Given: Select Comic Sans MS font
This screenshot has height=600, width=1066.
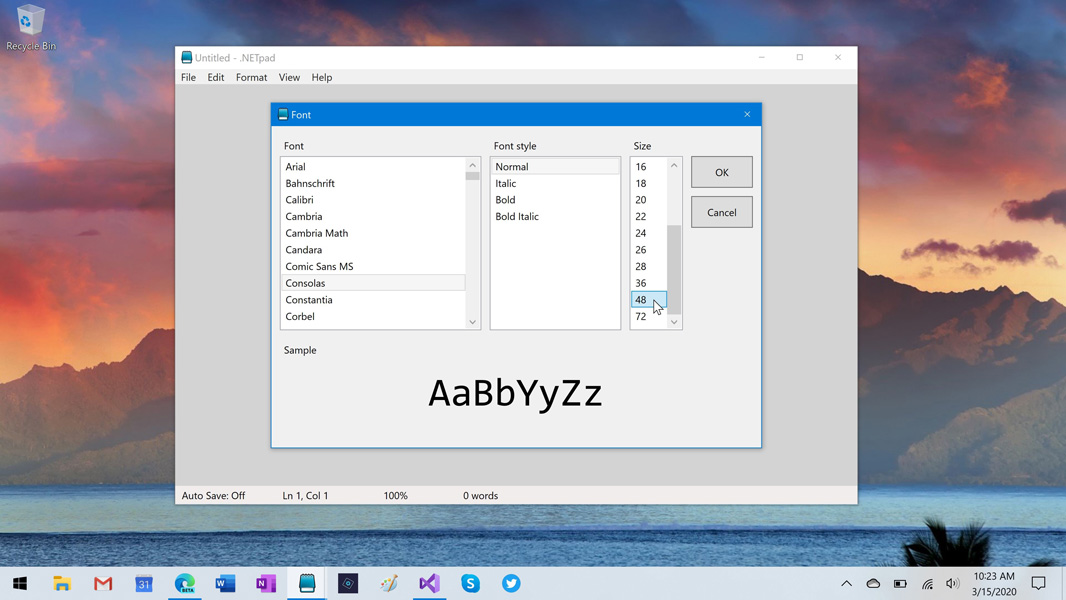Looking at the screenshot, I should pos(319,266).
